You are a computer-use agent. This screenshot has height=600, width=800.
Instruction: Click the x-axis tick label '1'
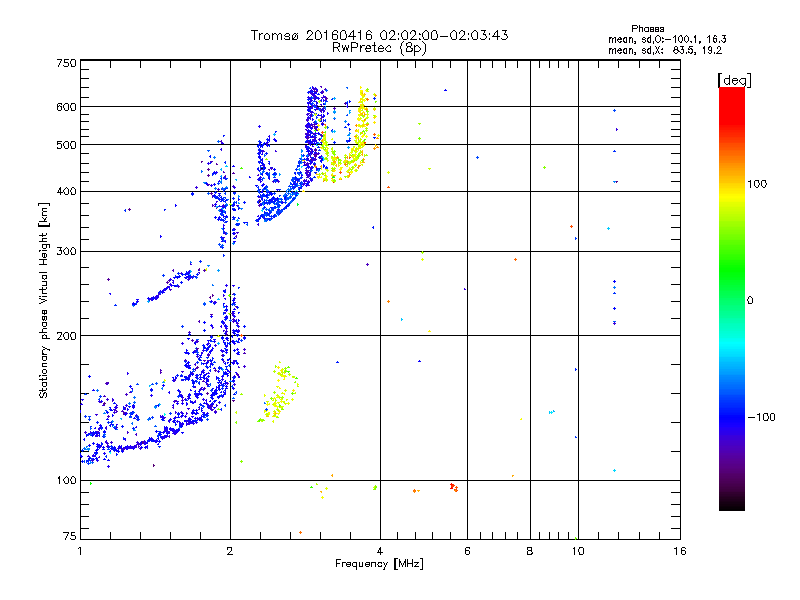[x=80, y=551]
